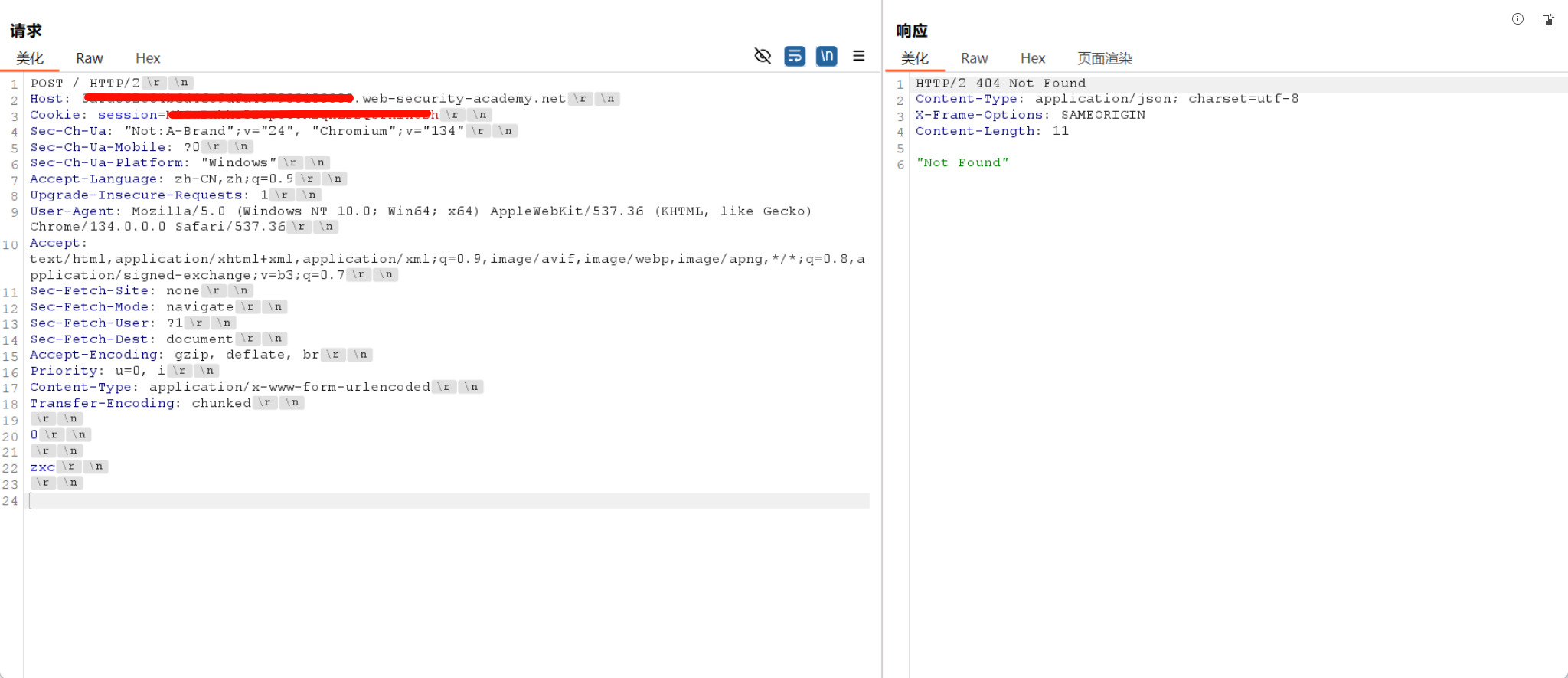Click the 'Sec-Fetch-Mode' header name
The width and height of the screenshot is (1568, 678).
(89, 306)
